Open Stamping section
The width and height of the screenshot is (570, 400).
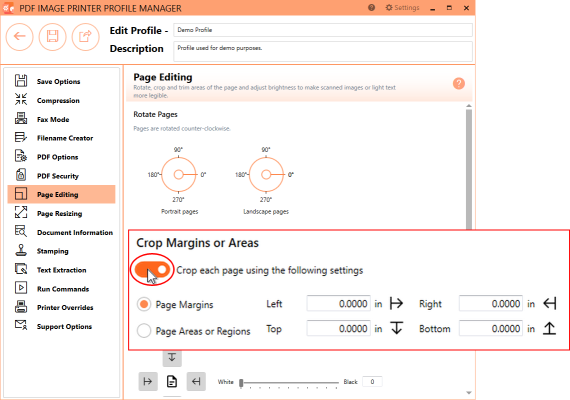(x=61, y=251)
